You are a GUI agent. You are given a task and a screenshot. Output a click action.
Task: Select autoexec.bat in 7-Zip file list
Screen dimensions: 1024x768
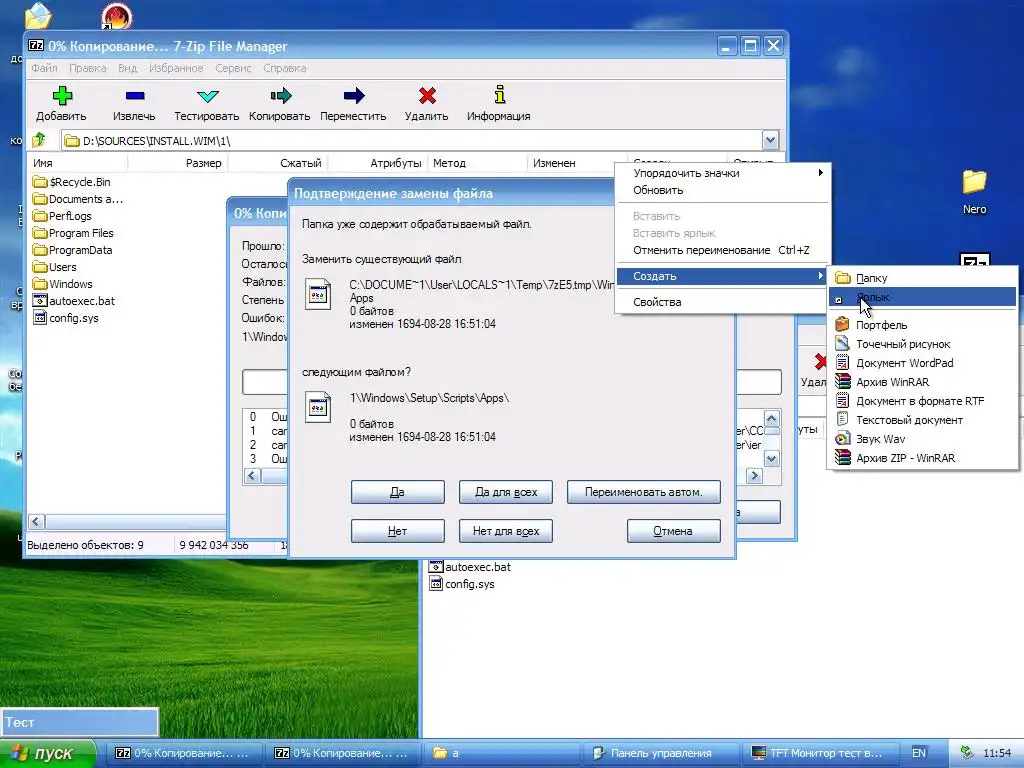click(74, 301)
